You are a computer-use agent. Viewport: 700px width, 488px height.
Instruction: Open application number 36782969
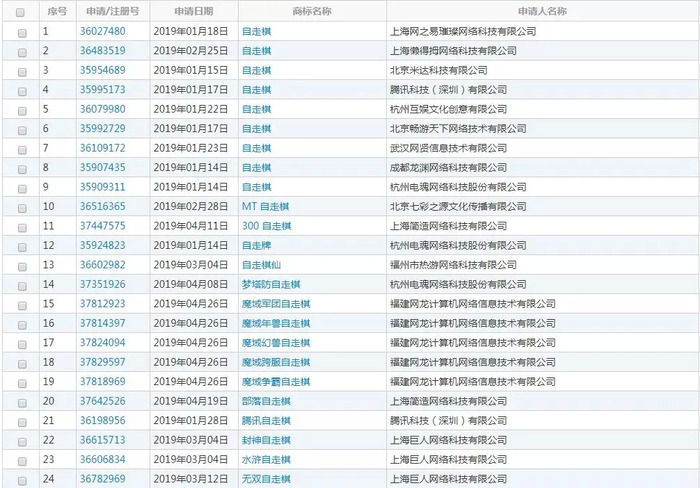[103, 479]
